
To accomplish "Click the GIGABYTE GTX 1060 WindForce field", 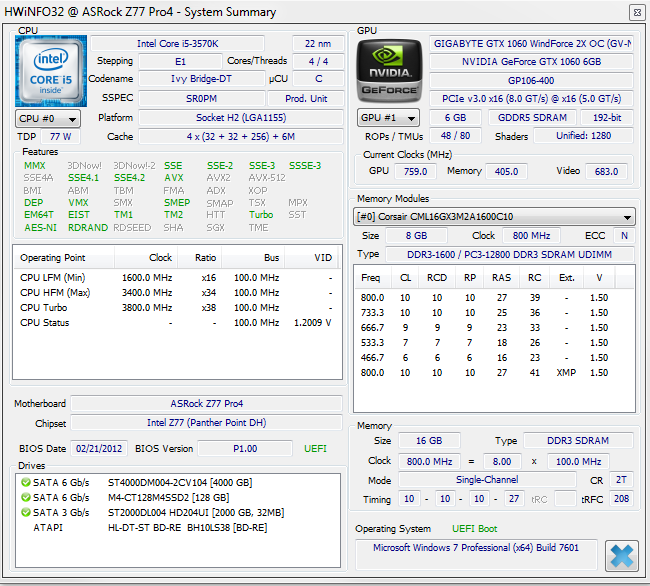I will click(x=531, y=44).
